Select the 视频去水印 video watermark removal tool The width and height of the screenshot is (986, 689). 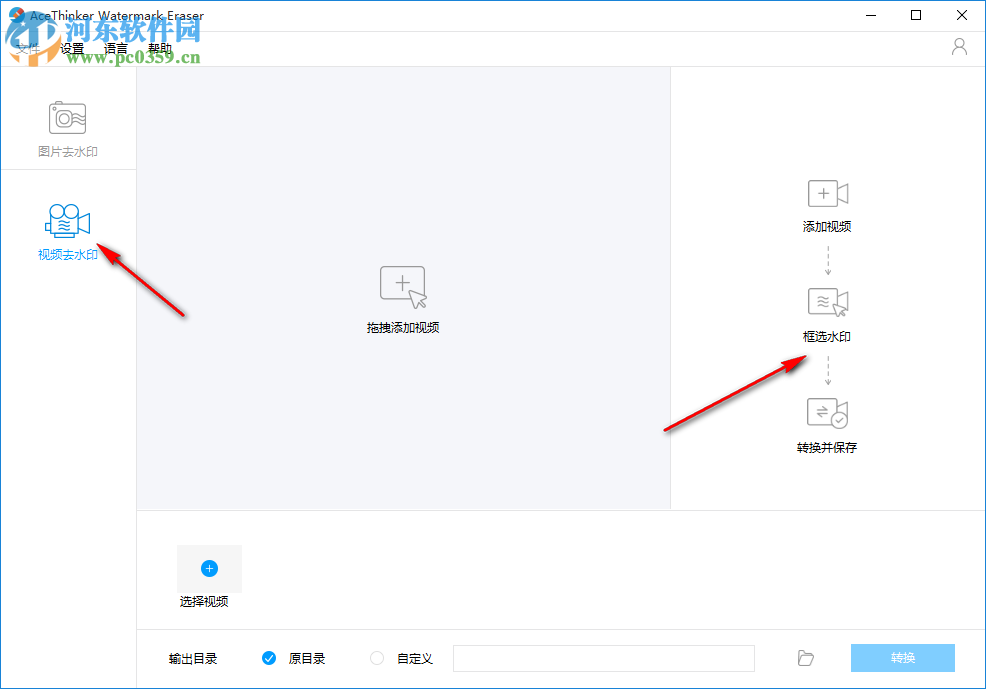pos(68,228)
